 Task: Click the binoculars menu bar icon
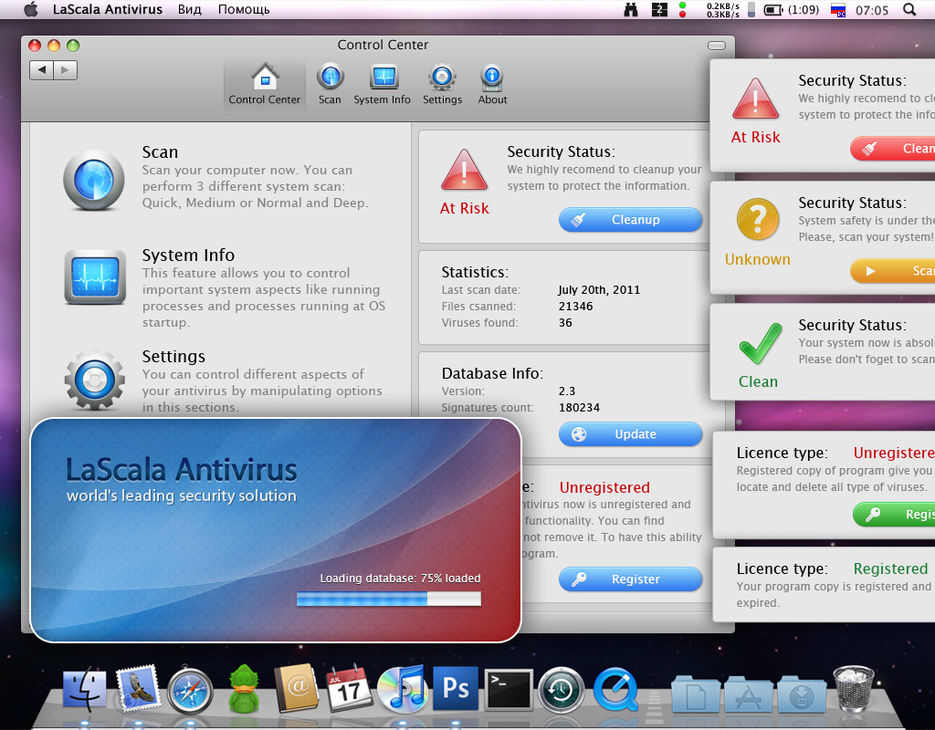631,10
